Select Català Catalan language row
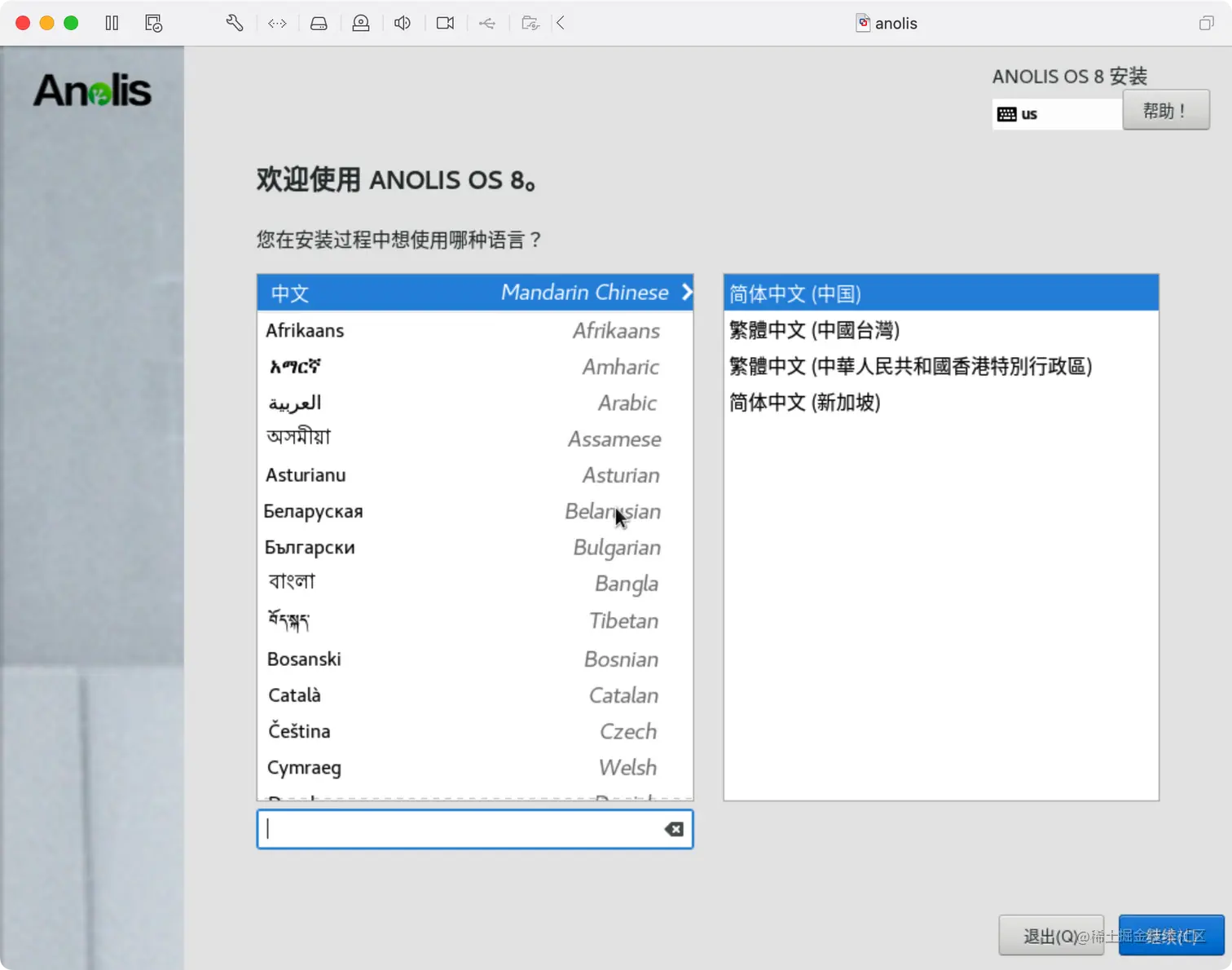This screenshot has height=970, width=1232. click(475, 695)
